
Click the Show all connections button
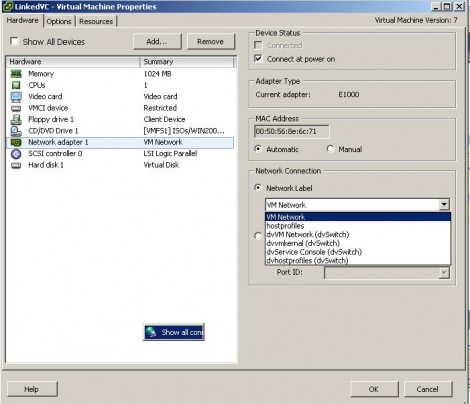(x=174, y=332)
